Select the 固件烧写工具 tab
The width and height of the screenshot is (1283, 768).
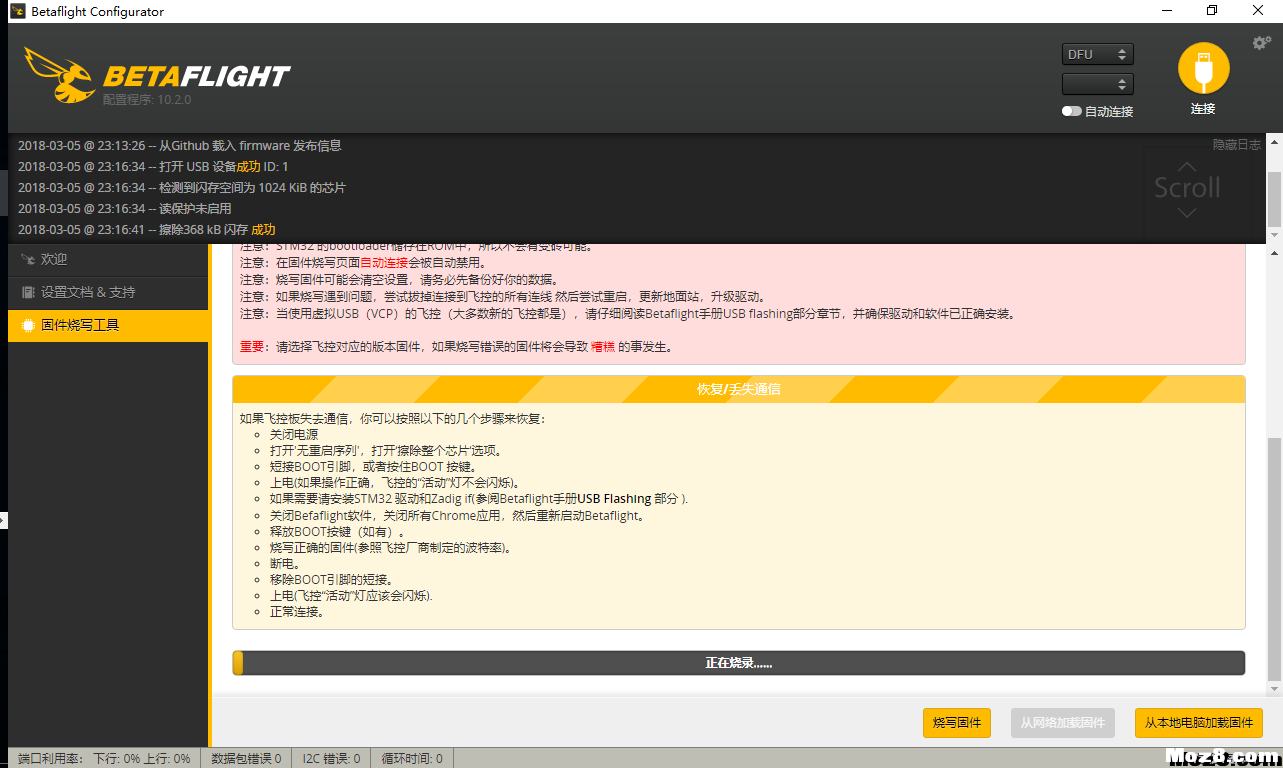point(108,325)
